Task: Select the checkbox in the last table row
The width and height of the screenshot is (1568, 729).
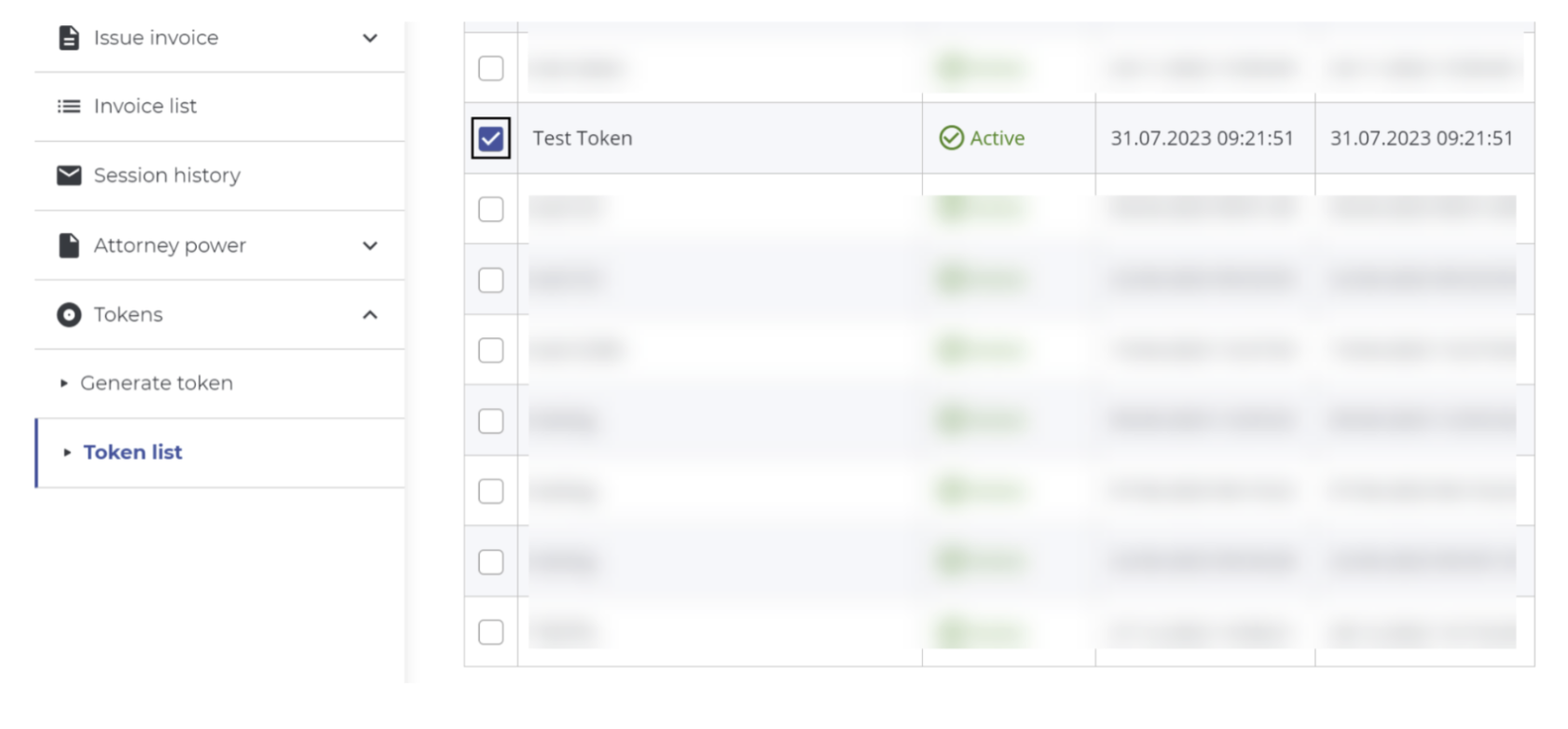Action: (x=490, y=632)
